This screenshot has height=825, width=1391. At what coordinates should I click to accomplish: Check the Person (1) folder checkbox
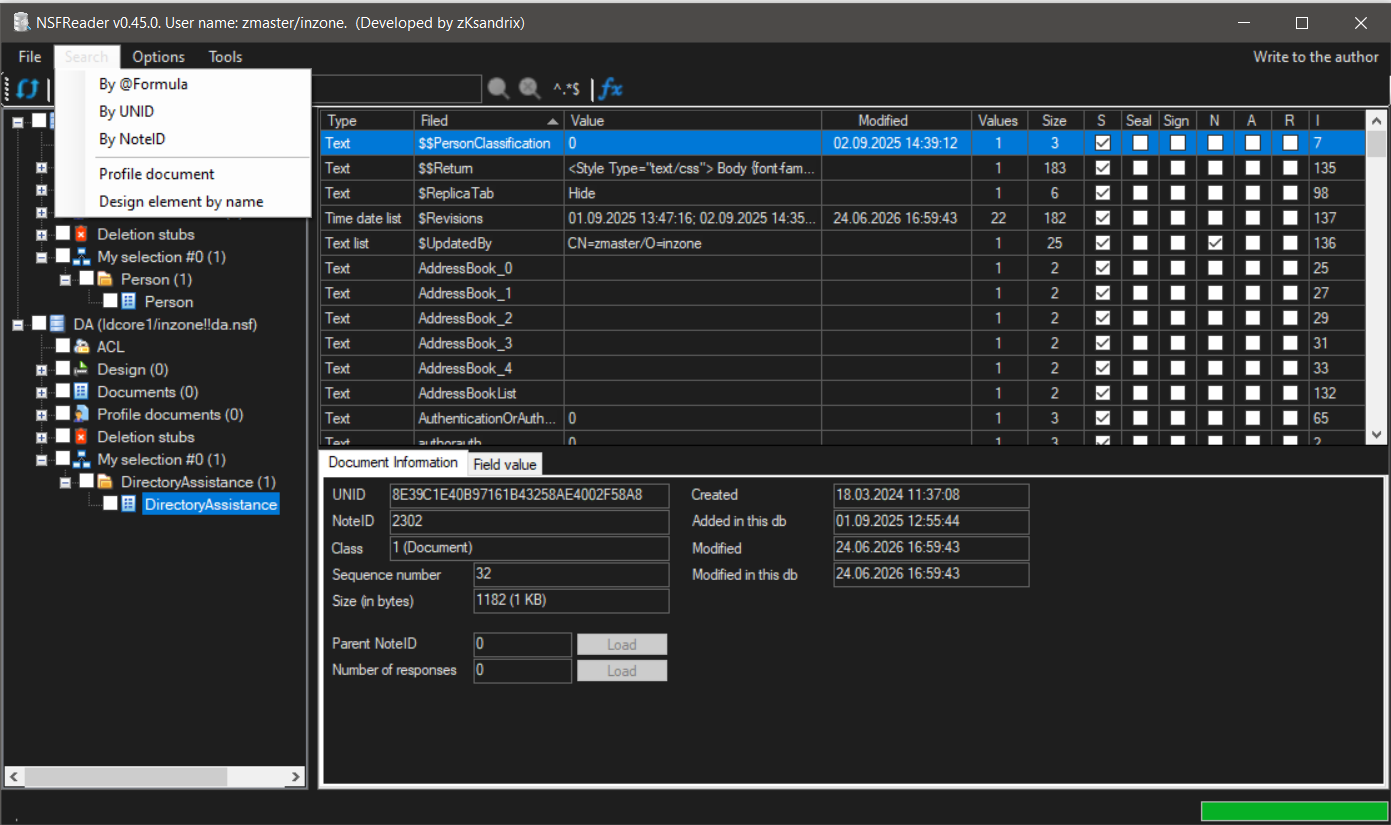coord(86,279)
